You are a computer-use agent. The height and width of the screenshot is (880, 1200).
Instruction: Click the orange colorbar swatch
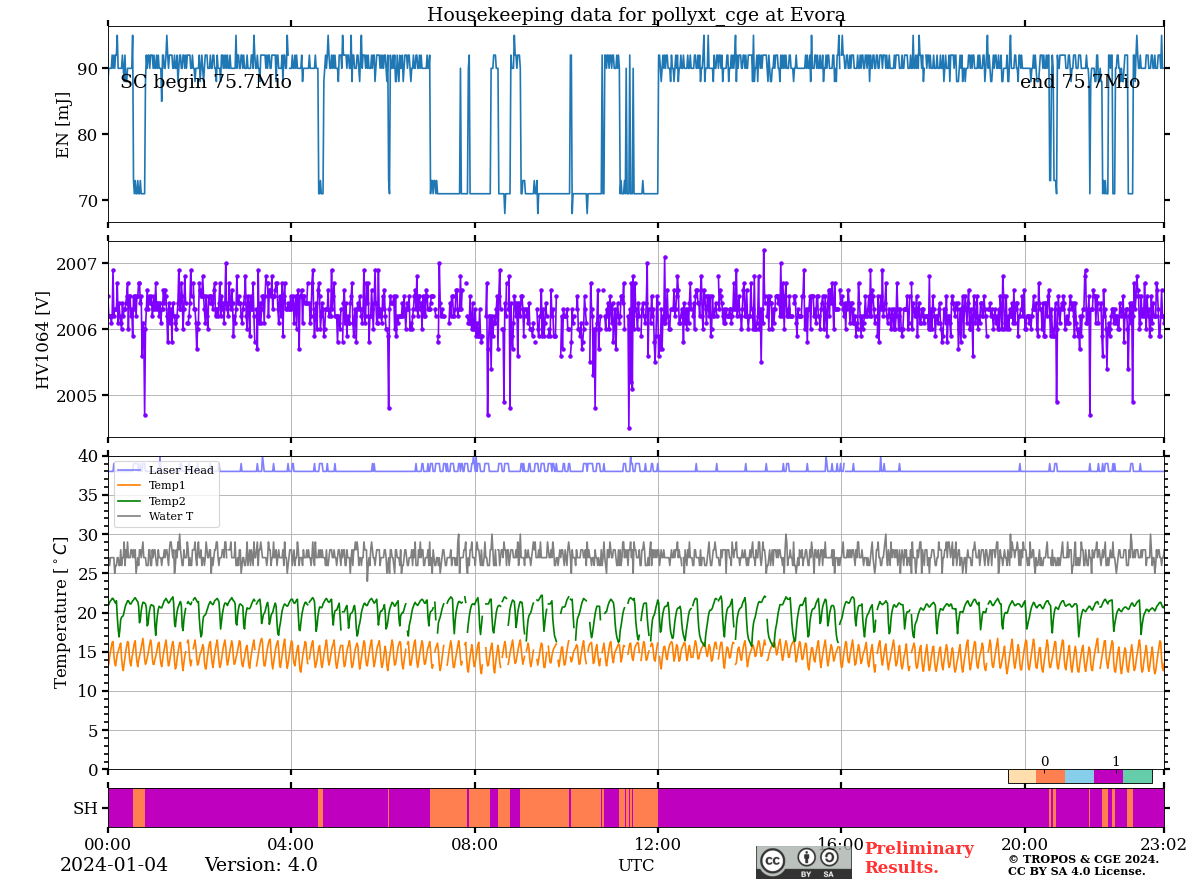click(1051, 776)
